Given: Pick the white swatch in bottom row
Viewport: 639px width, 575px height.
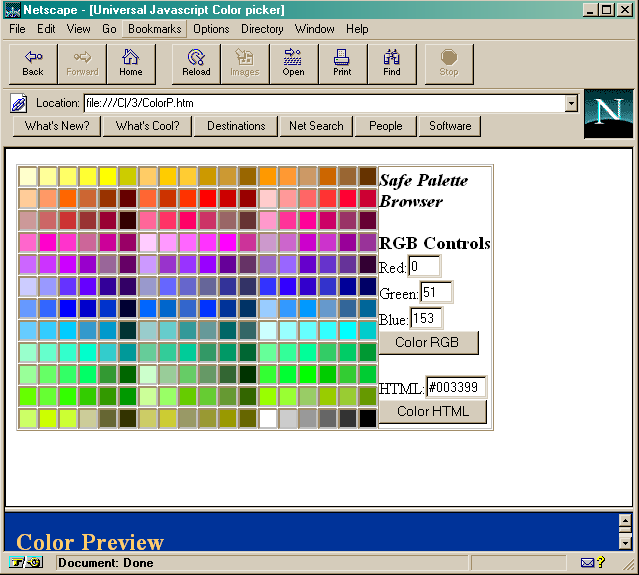Looking at the screenshot, I should (x=268, y=419).
